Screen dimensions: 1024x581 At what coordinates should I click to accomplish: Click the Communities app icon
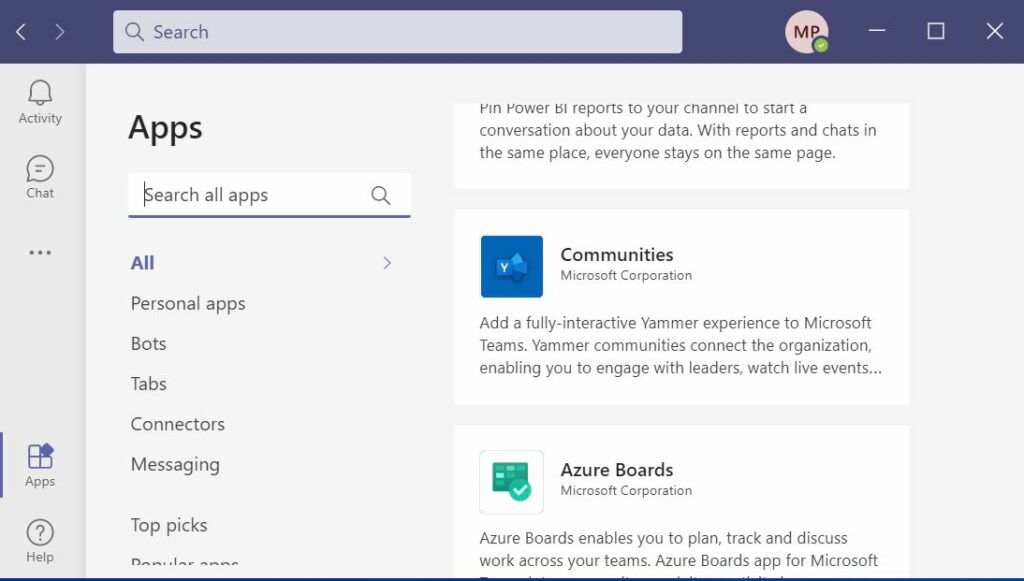click(x=511, y=266)
